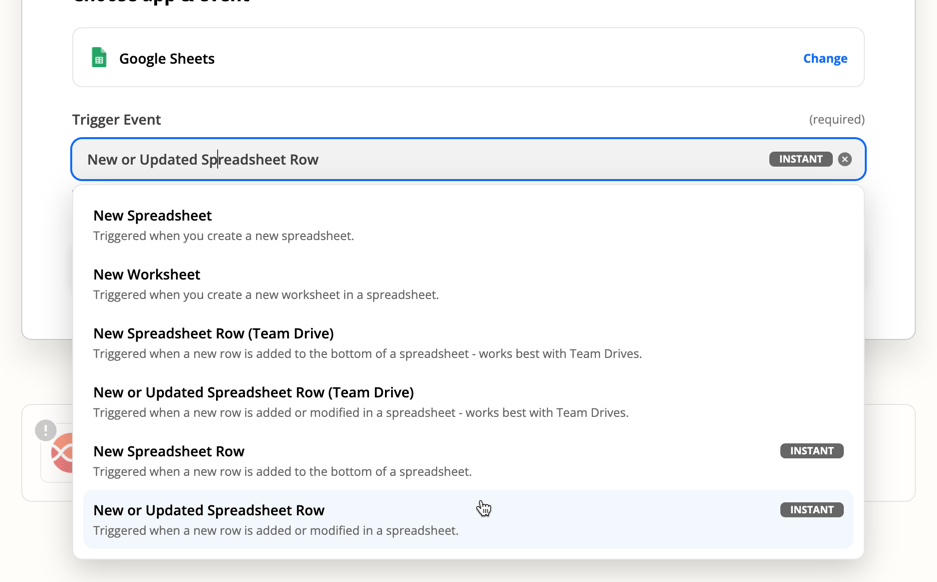Click the Google Sheets app icon
This screenshot has width=937, height=582.
click(x=99, y=57)
